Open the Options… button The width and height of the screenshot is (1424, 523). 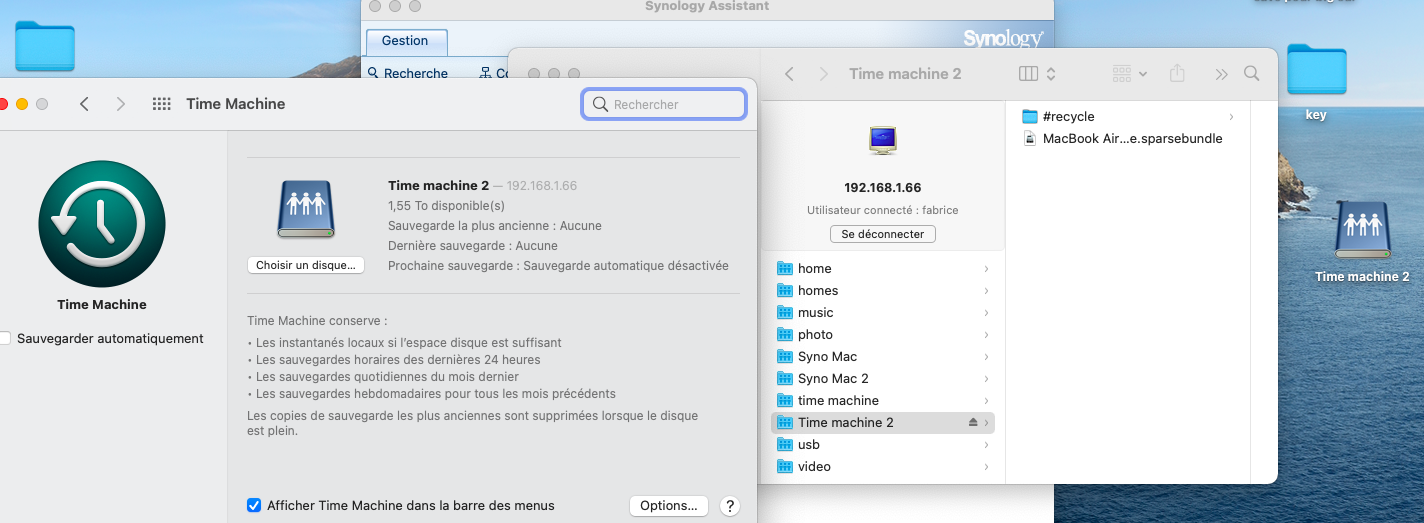pyautogui.click(x=669, y=506)
